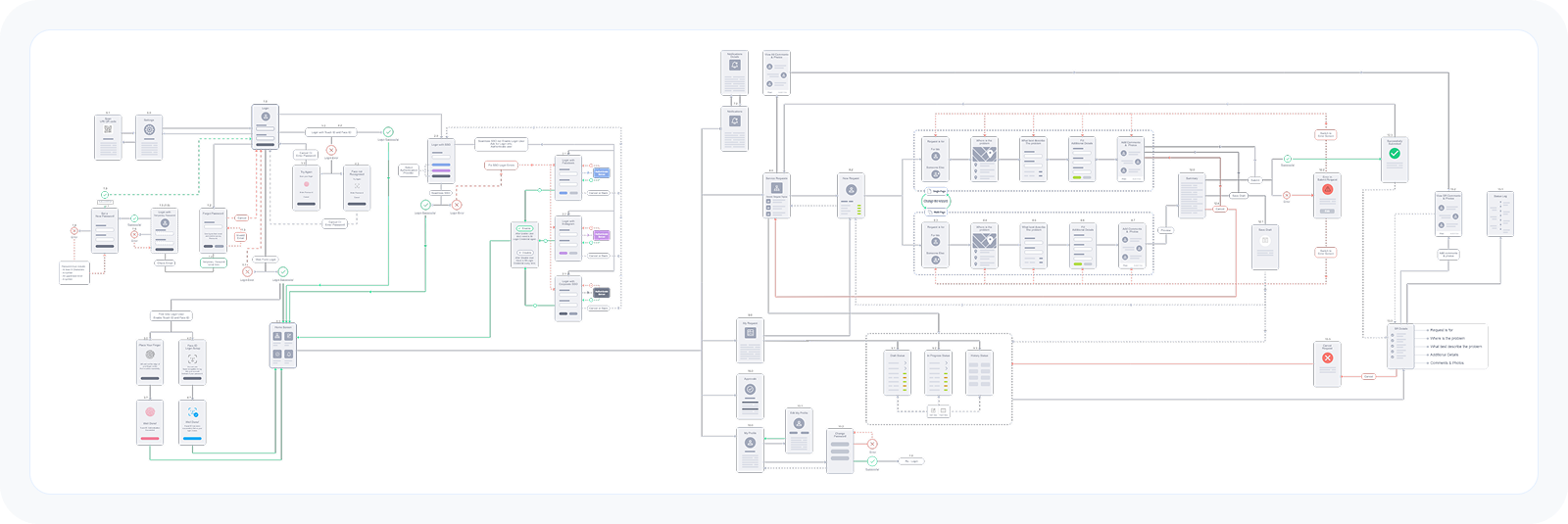Click the checkmark icon on Approvals screen
Viewport: 1568px width, 524px height.
(x=750, y=389)
